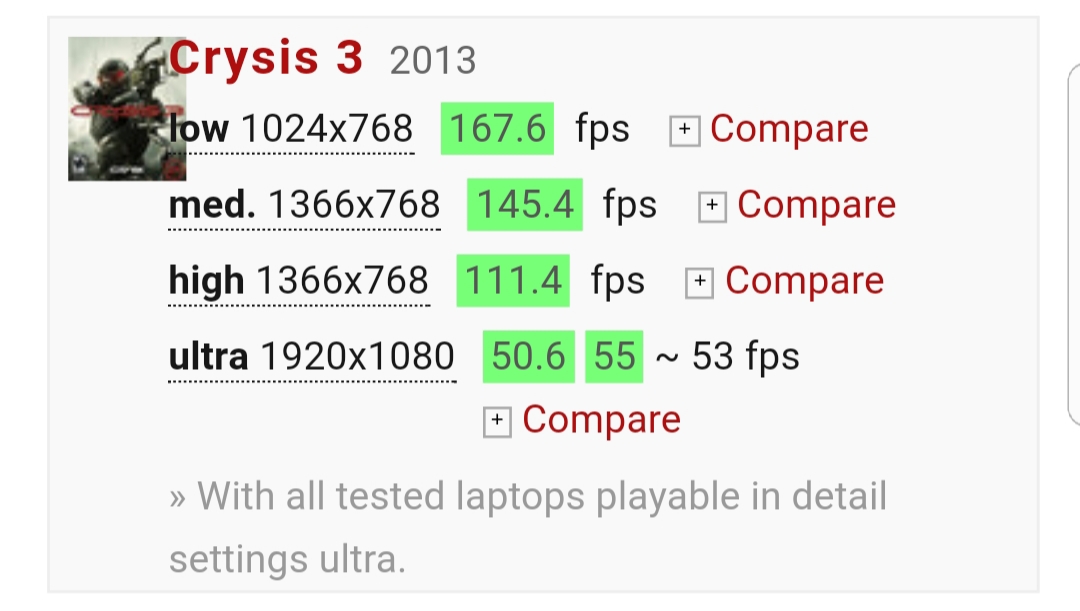
Task: Select the 145.4 fps result box
Action: tap(525, 205)
